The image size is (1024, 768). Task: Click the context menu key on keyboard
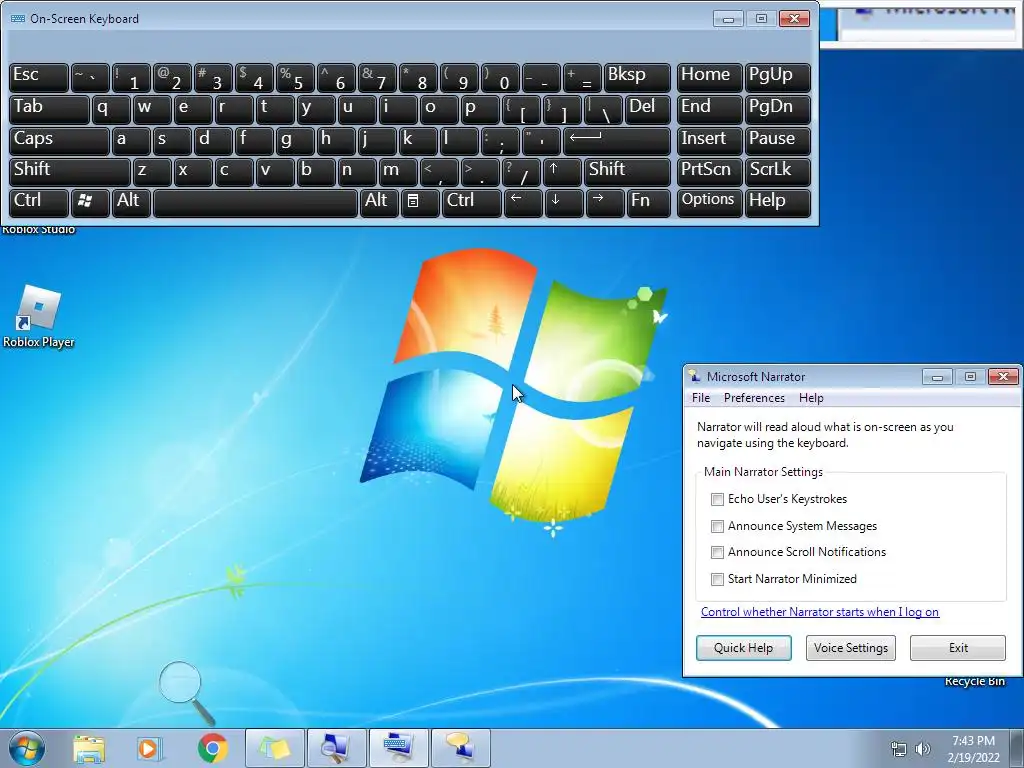[419, 202]
